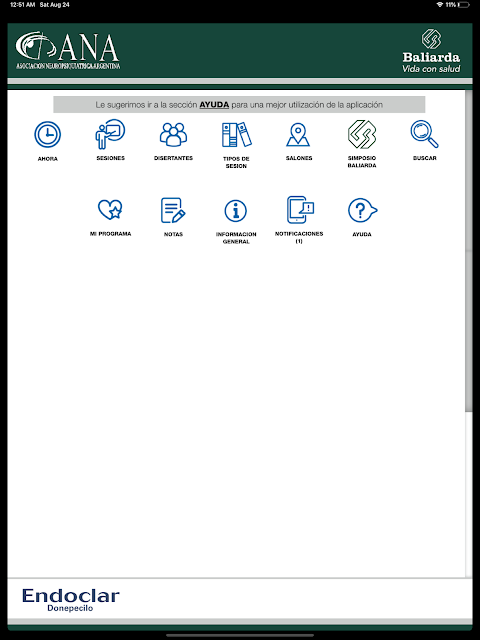The width and height of the screenshot is (480, 640).
Task: Click the SIMPOSIO BALIARDA text label
Action: click(362, 162)
